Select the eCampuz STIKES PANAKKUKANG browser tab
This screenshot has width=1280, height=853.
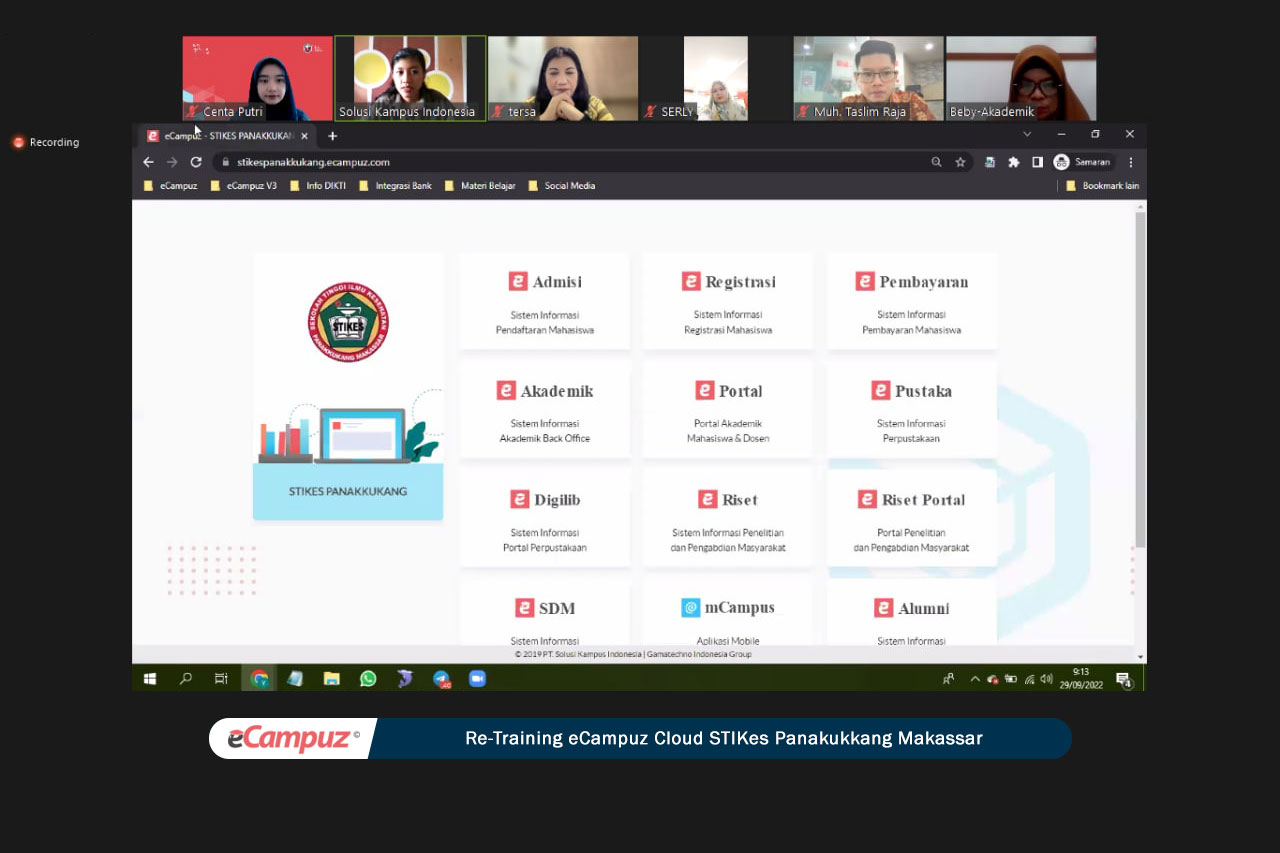[x=227, y=136]
